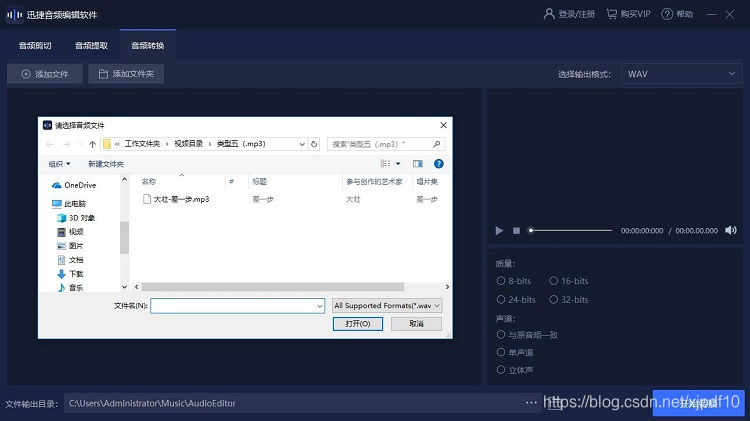Select 24-bits quality option
Image resolution: width=750 pixels, height=421 pixels.
[x=516, y=299]
